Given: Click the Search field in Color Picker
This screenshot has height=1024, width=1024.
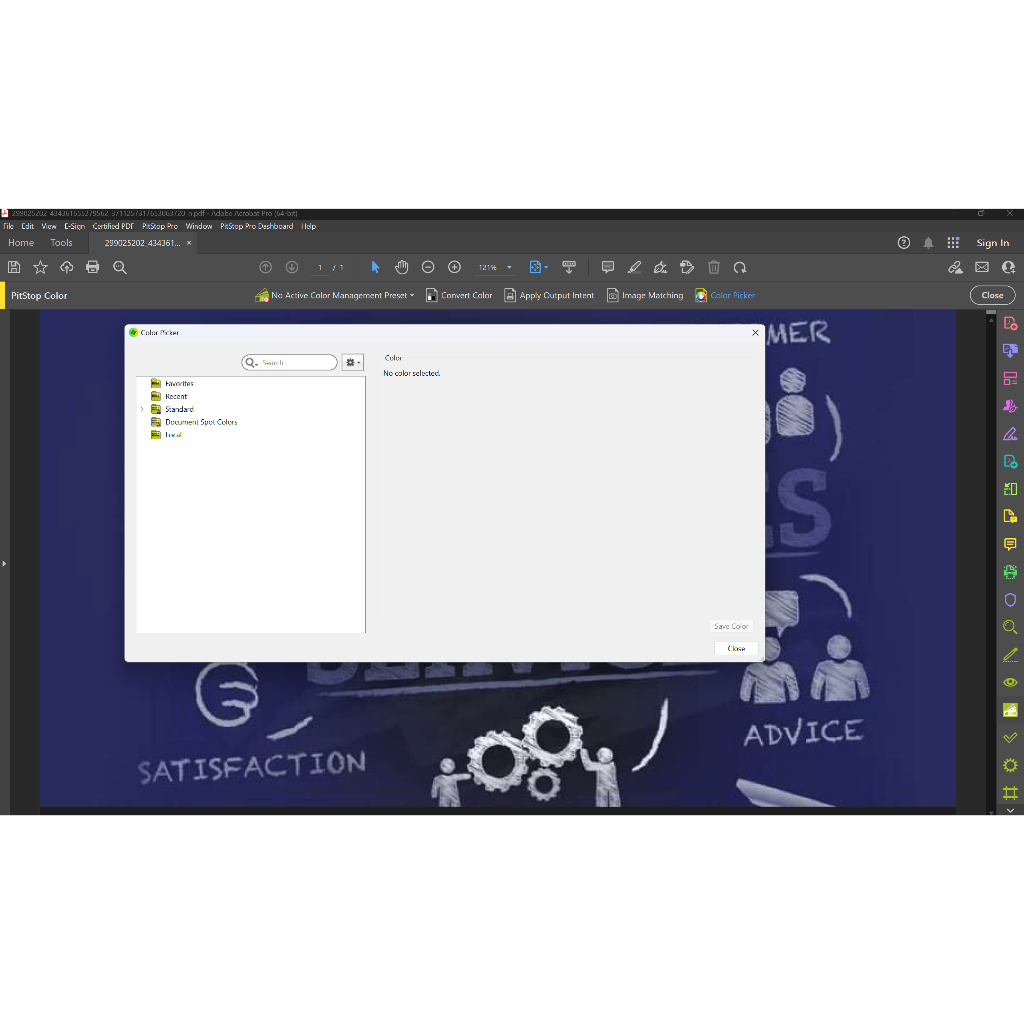Looking at the screenshot, I should pos(296,362).
